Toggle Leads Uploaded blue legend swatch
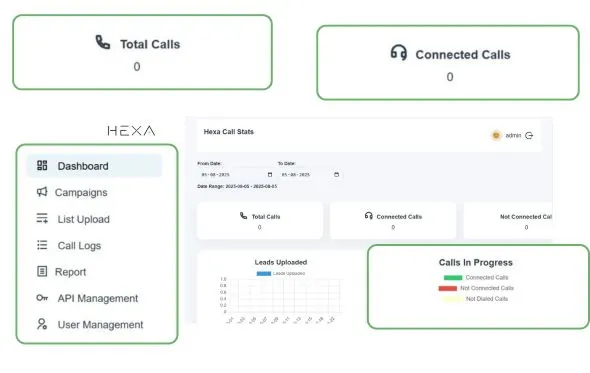The width and height of the screenshot is (590, 373). 264,274
